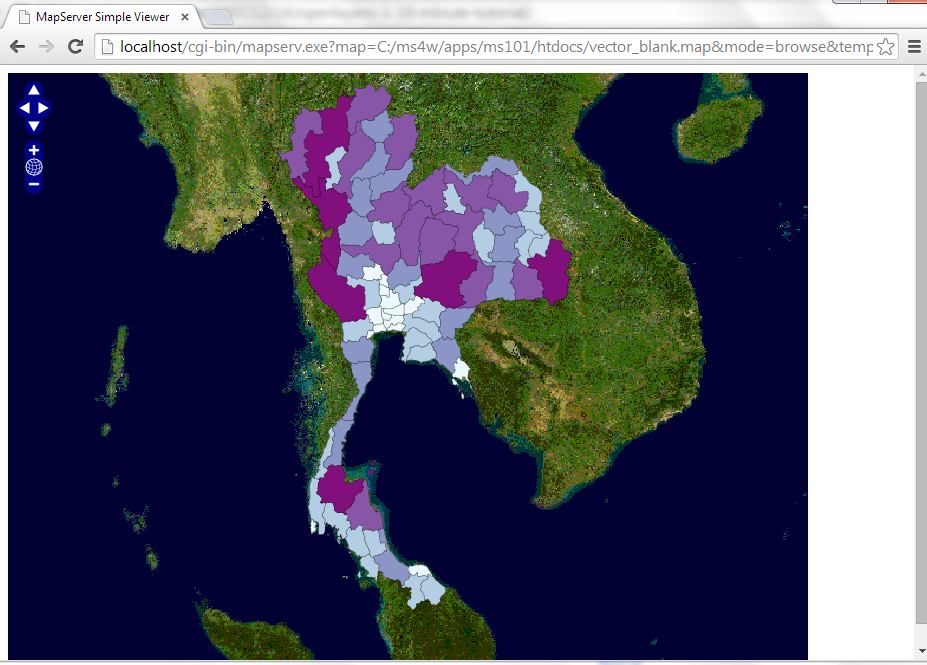Close the MapServer Simple Viewer tab
This screenshot has height=665, width=927.
(x=184, y=17)
